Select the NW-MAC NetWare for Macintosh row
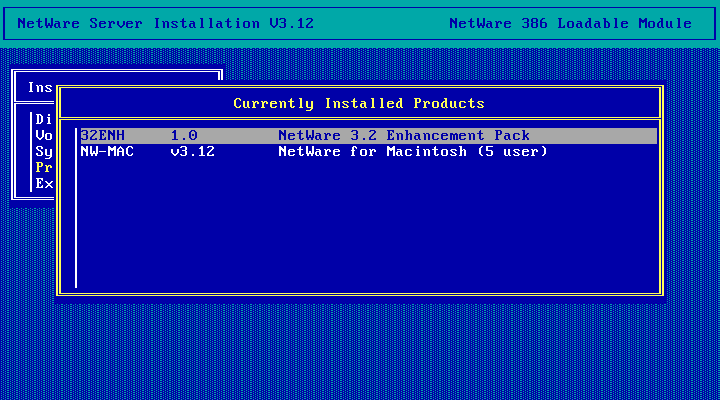The height and width of the screenshot is (400, 720). tap(368, 152)
